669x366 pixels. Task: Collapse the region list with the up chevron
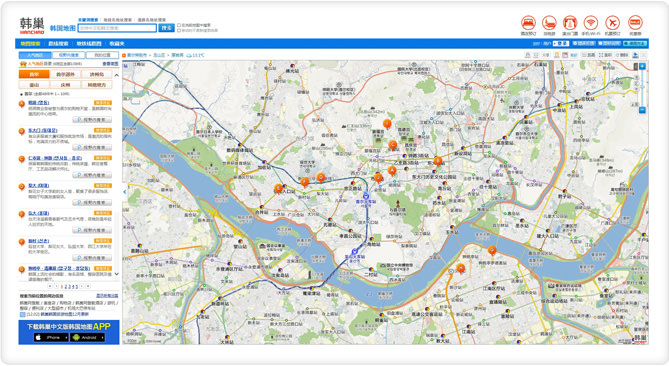(117, 75)
